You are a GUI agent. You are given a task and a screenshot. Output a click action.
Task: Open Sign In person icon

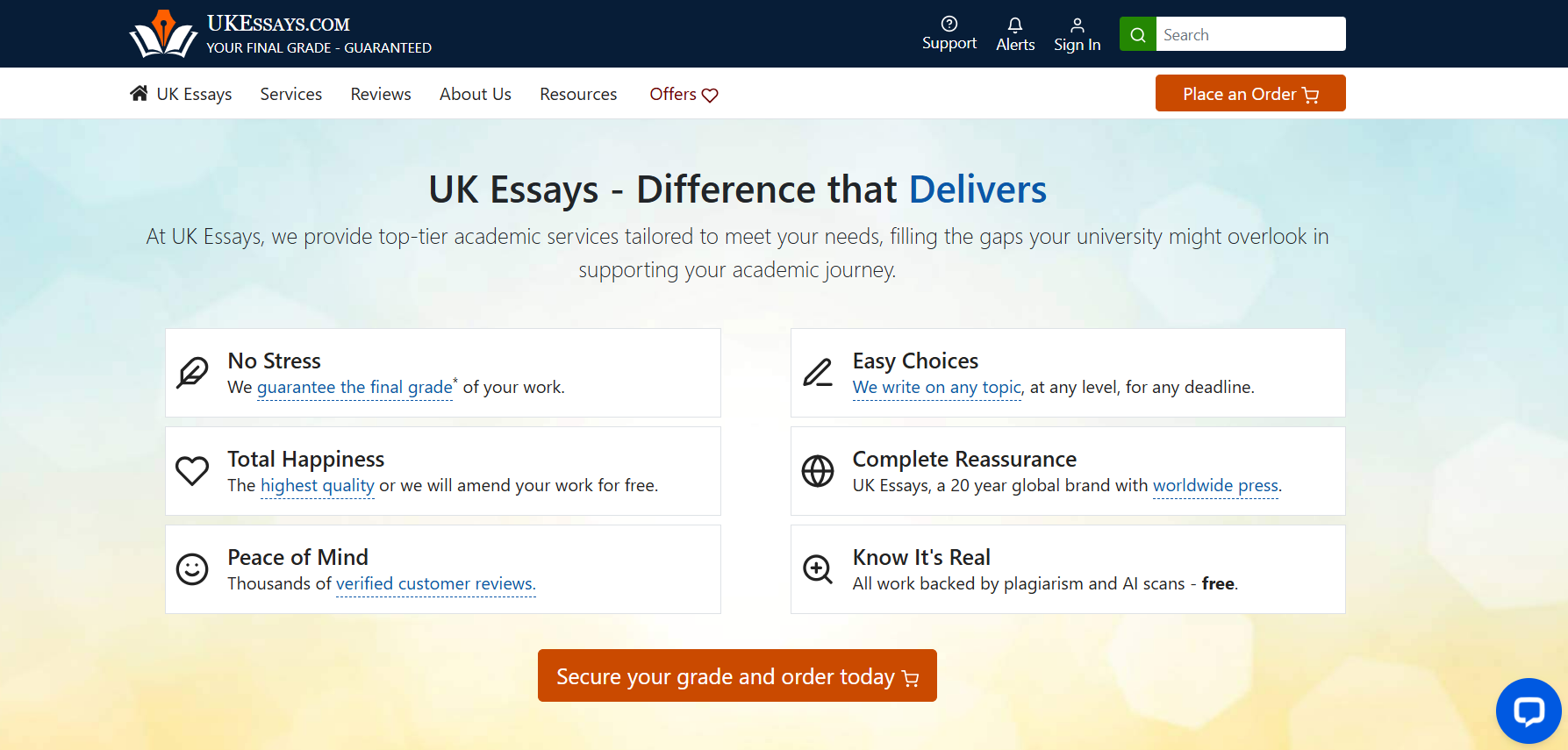1078,25
